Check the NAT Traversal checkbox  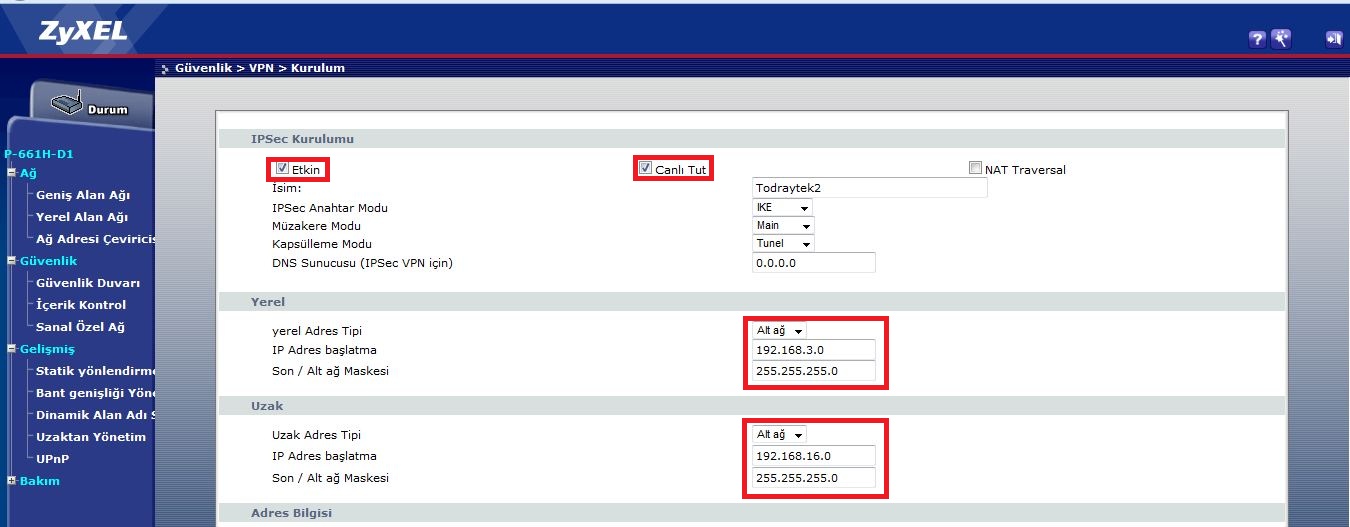click(x=975, y=169)
